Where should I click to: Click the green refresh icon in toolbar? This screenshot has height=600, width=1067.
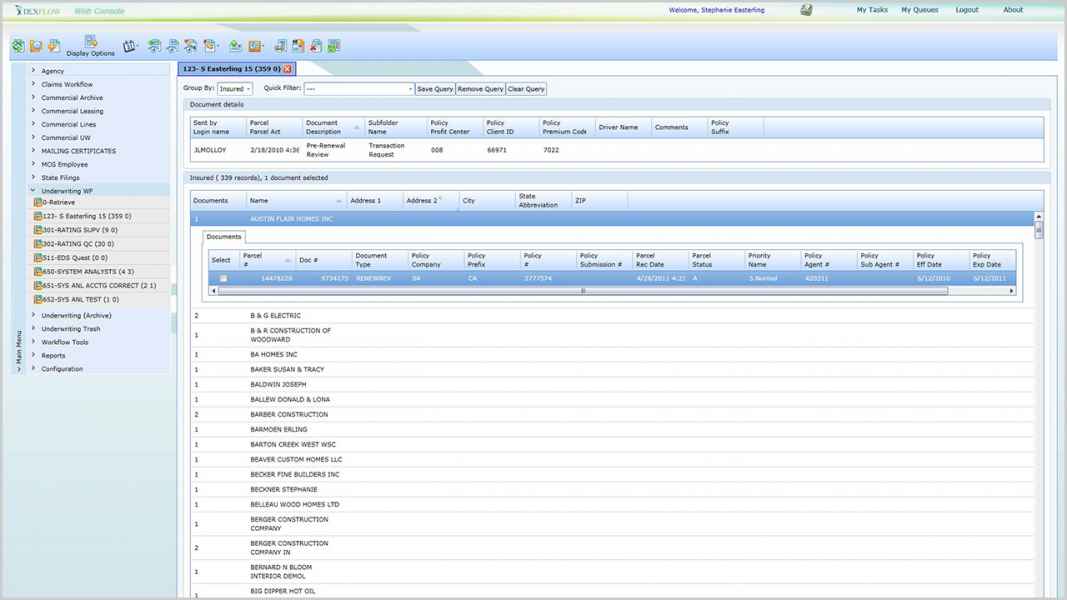pos(18,46)
